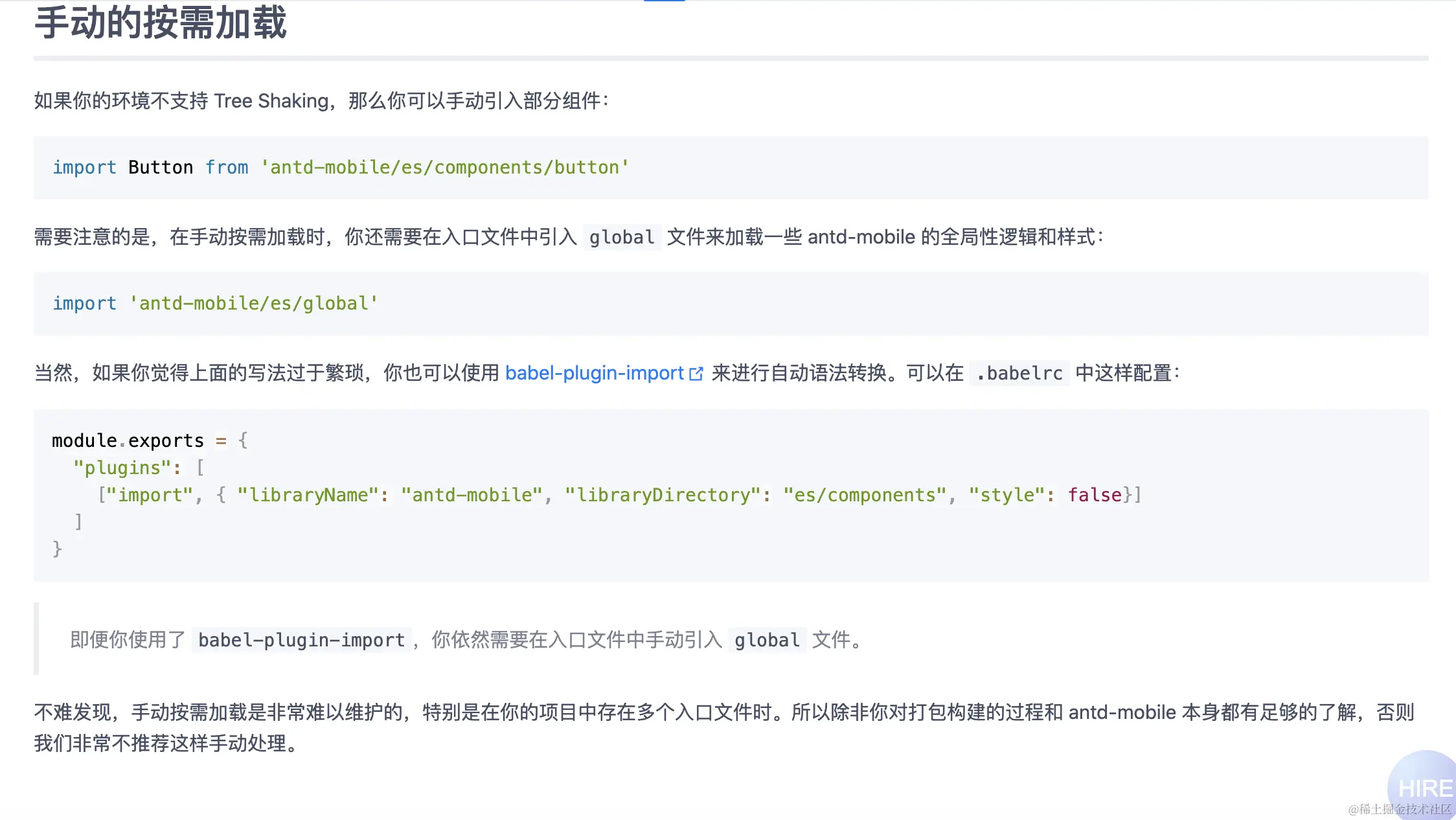Click the paragraph mentioning Tree Shaking

point(322,101)
